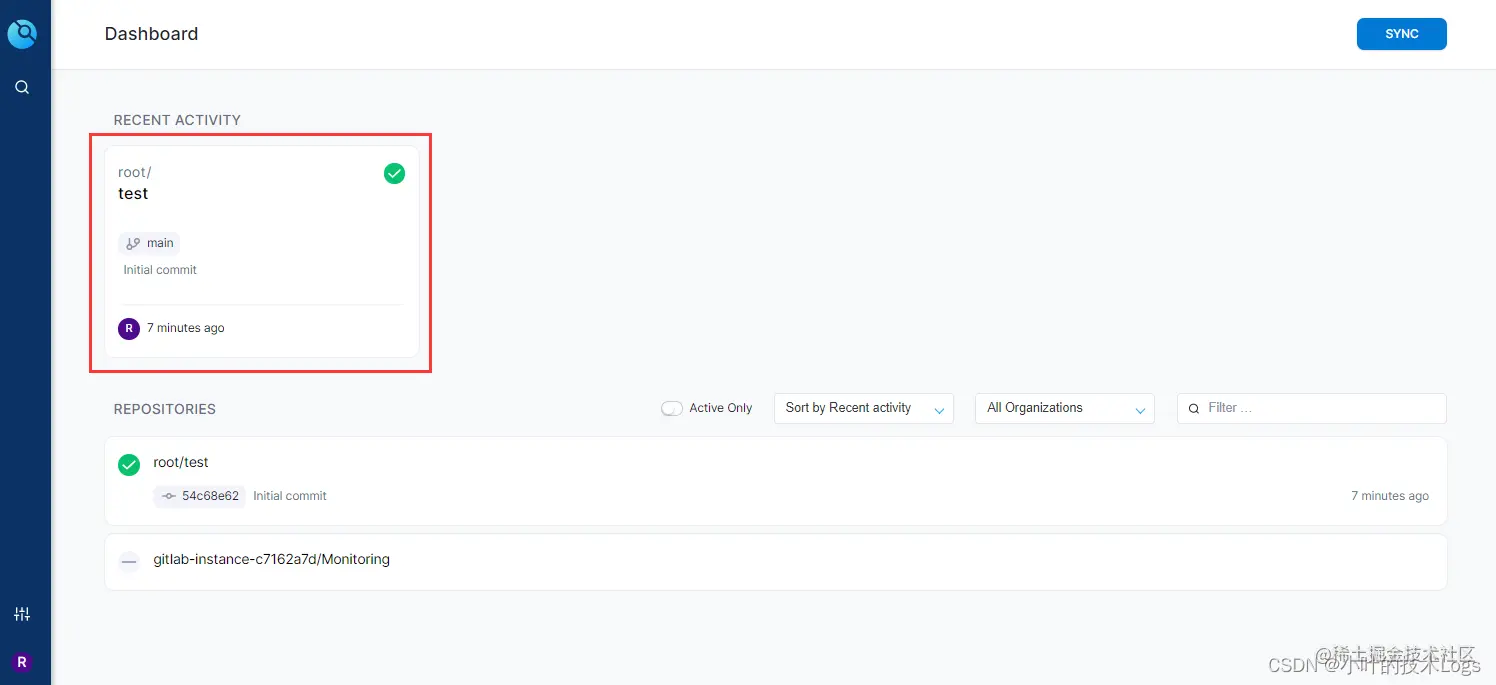Click the inactive dash icon beside gitlab-instance Monitoring
Viewport: 1496px width, 685px height.
pos(129,562)
